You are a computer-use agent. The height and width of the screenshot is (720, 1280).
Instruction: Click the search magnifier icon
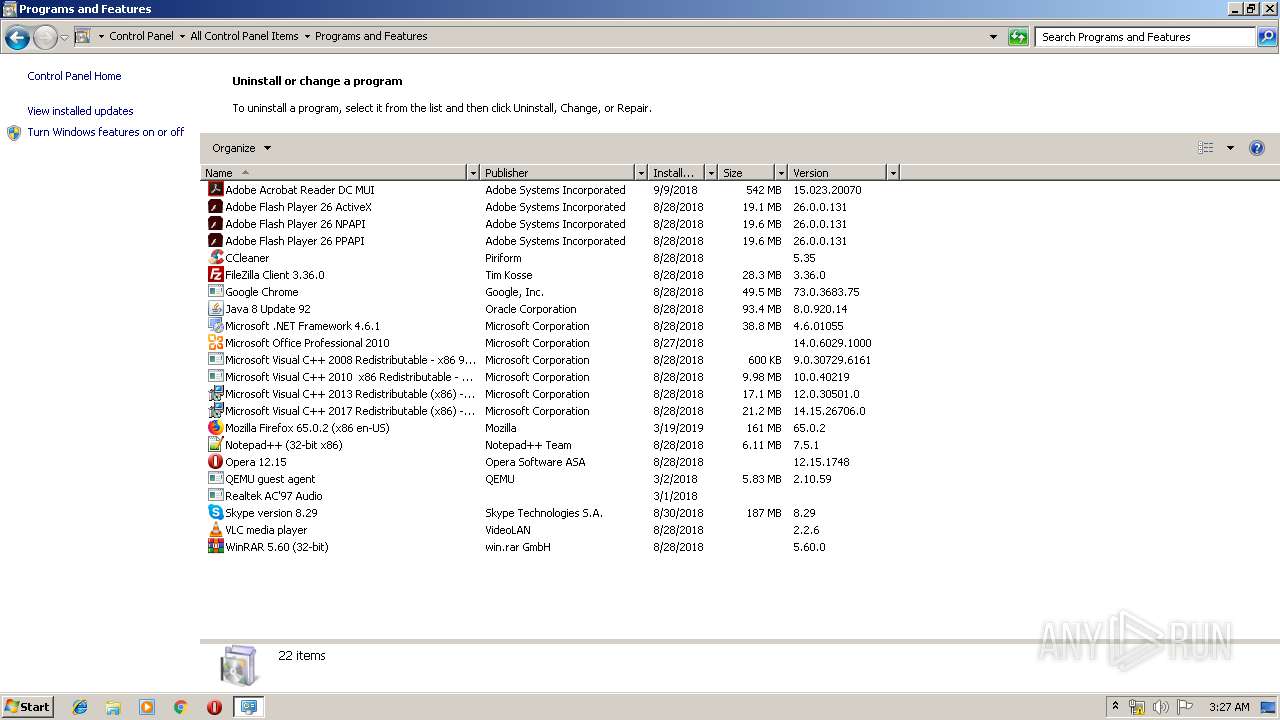1267,37
